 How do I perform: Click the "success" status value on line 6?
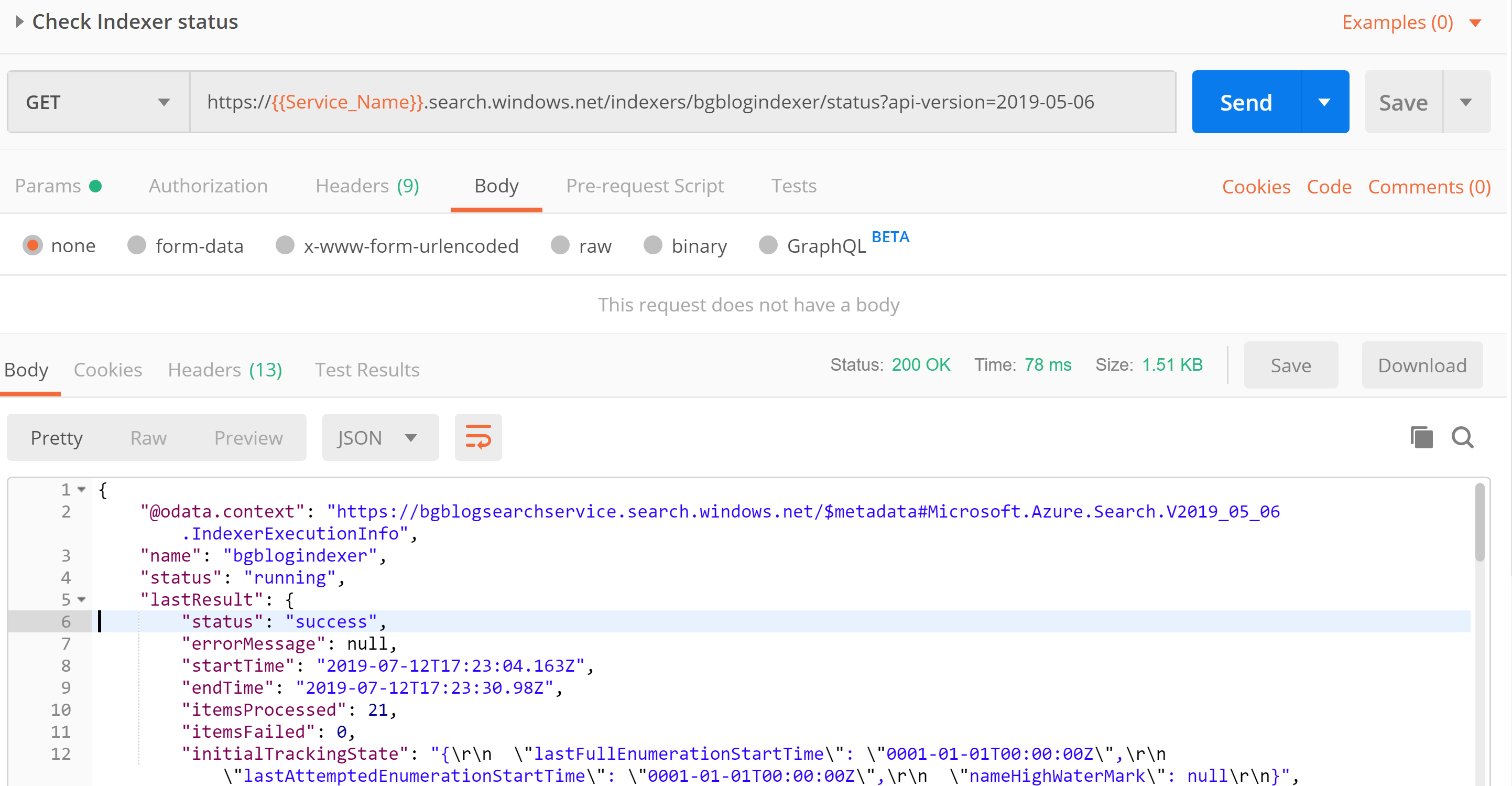tap(331, 622)
